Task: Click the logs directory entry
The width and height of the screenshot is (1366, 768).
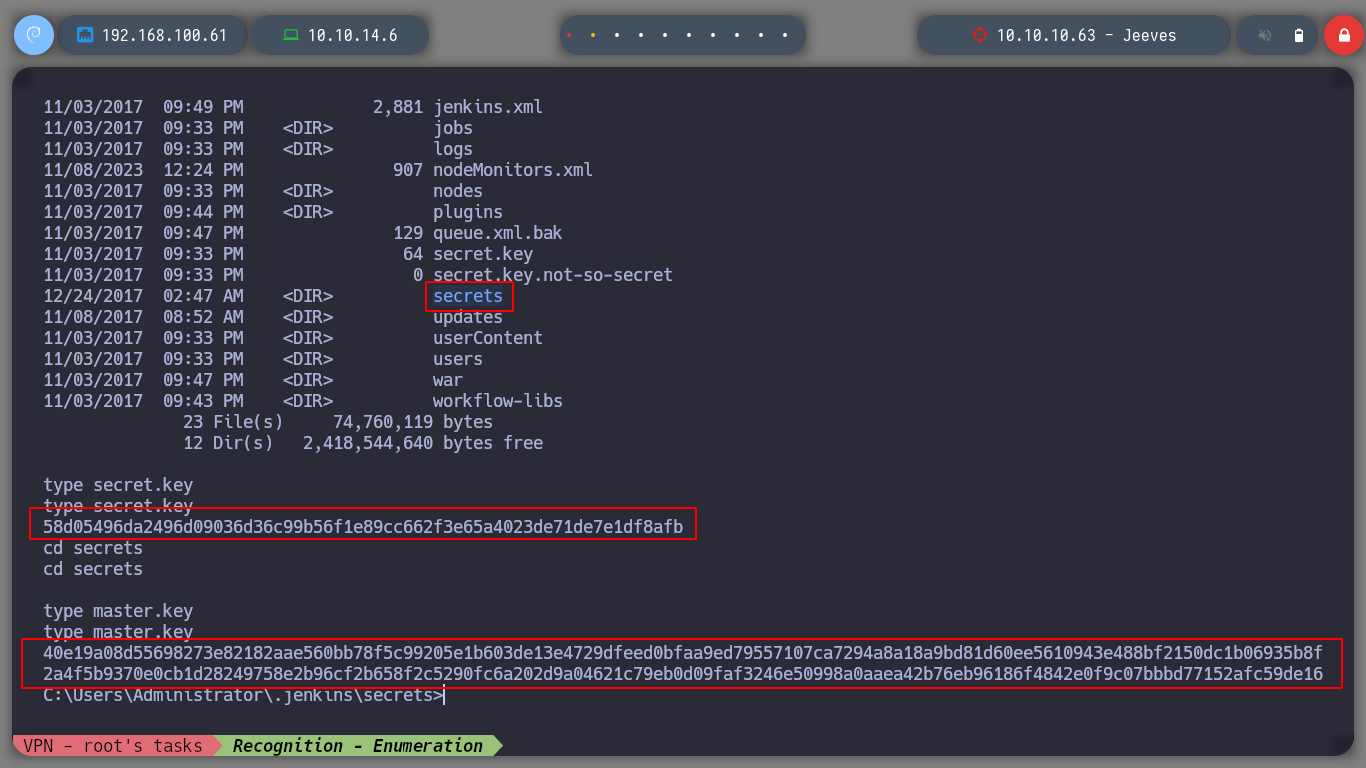Action: [x=453, y=149]
